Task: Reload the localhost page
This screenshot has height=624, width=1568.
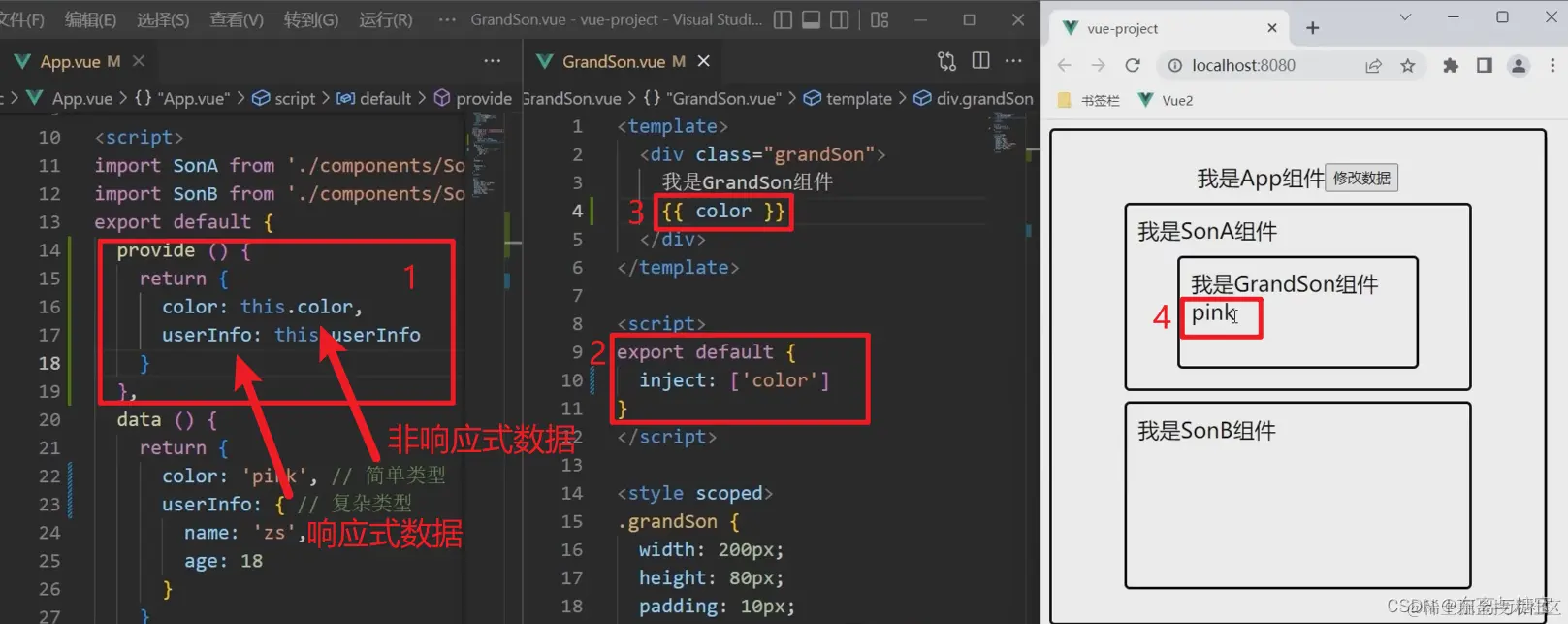Action: pos(1132,65)
